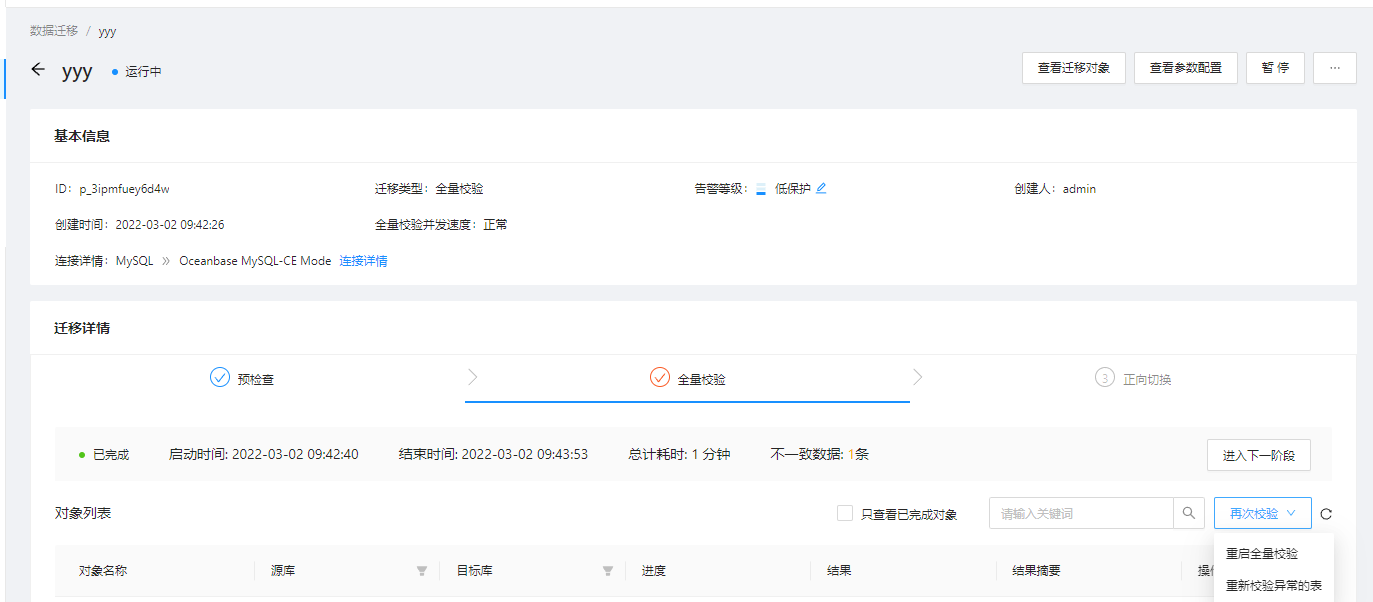This screenshot has height=602, width=1373.
Task: Click the 预检查 step checkmark icon
Action: [220, 378]
